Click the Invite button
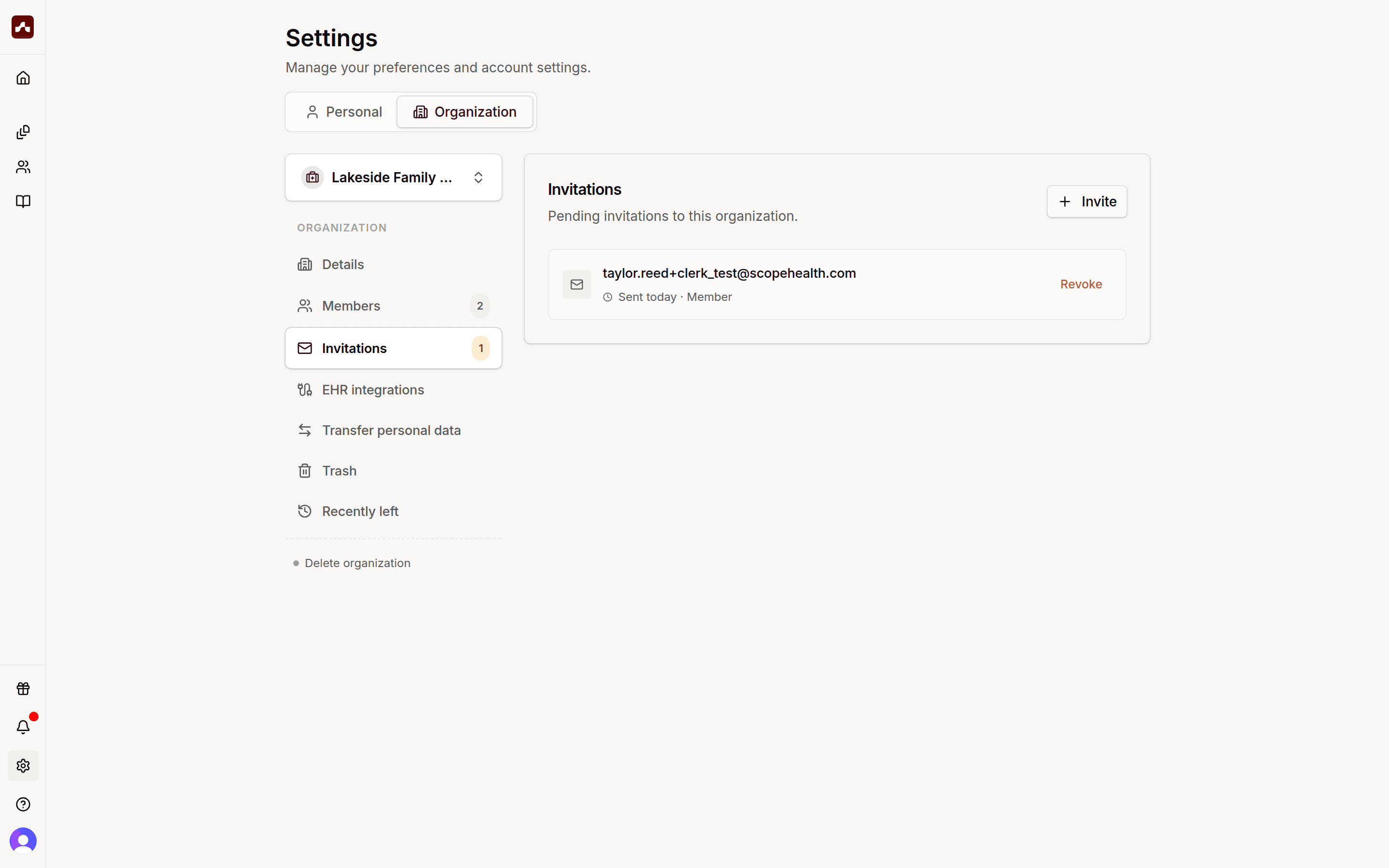 (x=1087, y=202)
